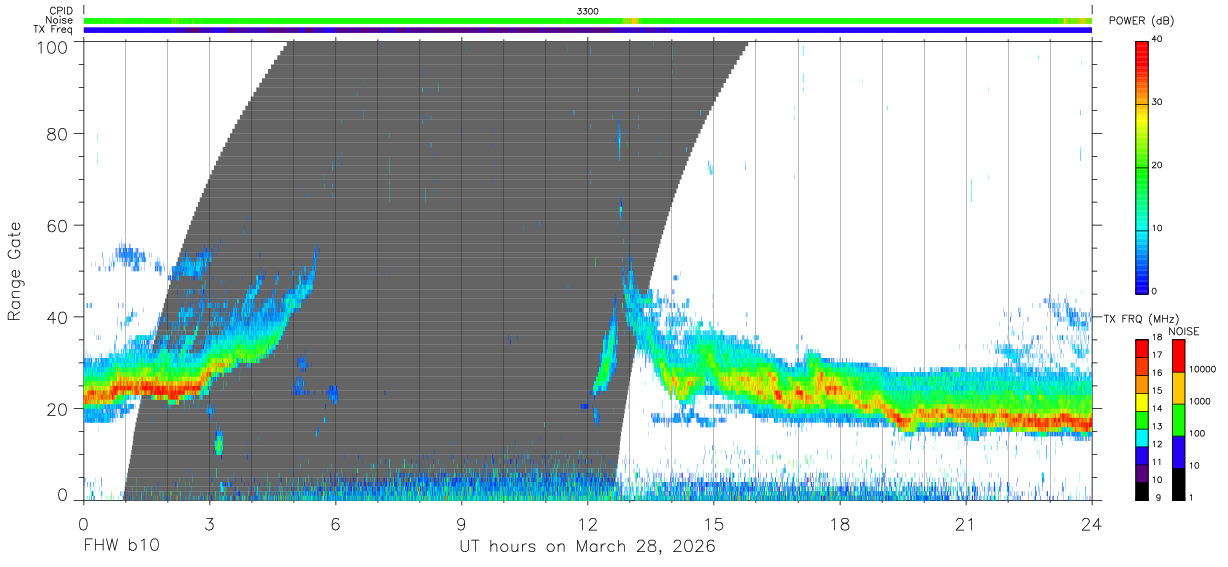Click the '20' tick on the POWER scale
The height and width of the screenshot is (567, 1228).
pyautogui.click(x=1158, y=166)
